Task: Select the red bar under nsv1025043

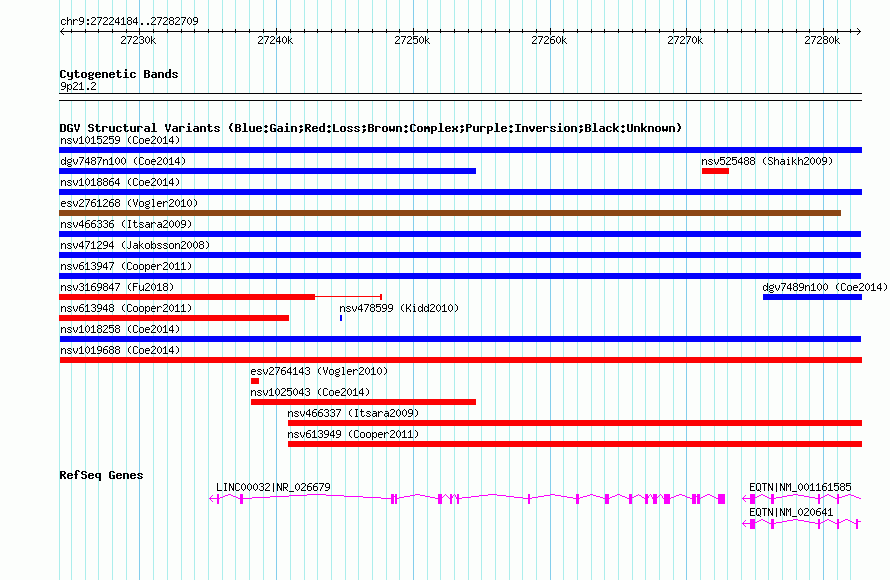Action: 363,402
